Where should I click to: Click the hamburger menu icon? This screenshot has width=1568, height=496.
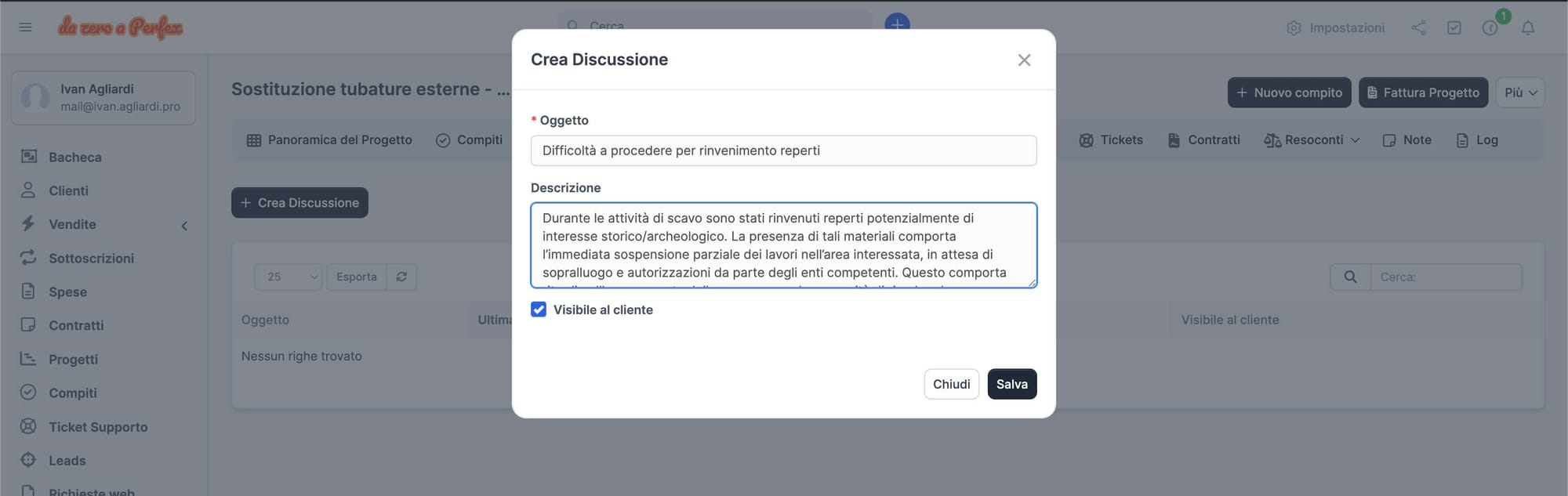pyautogui.click(x=25, y=27)
